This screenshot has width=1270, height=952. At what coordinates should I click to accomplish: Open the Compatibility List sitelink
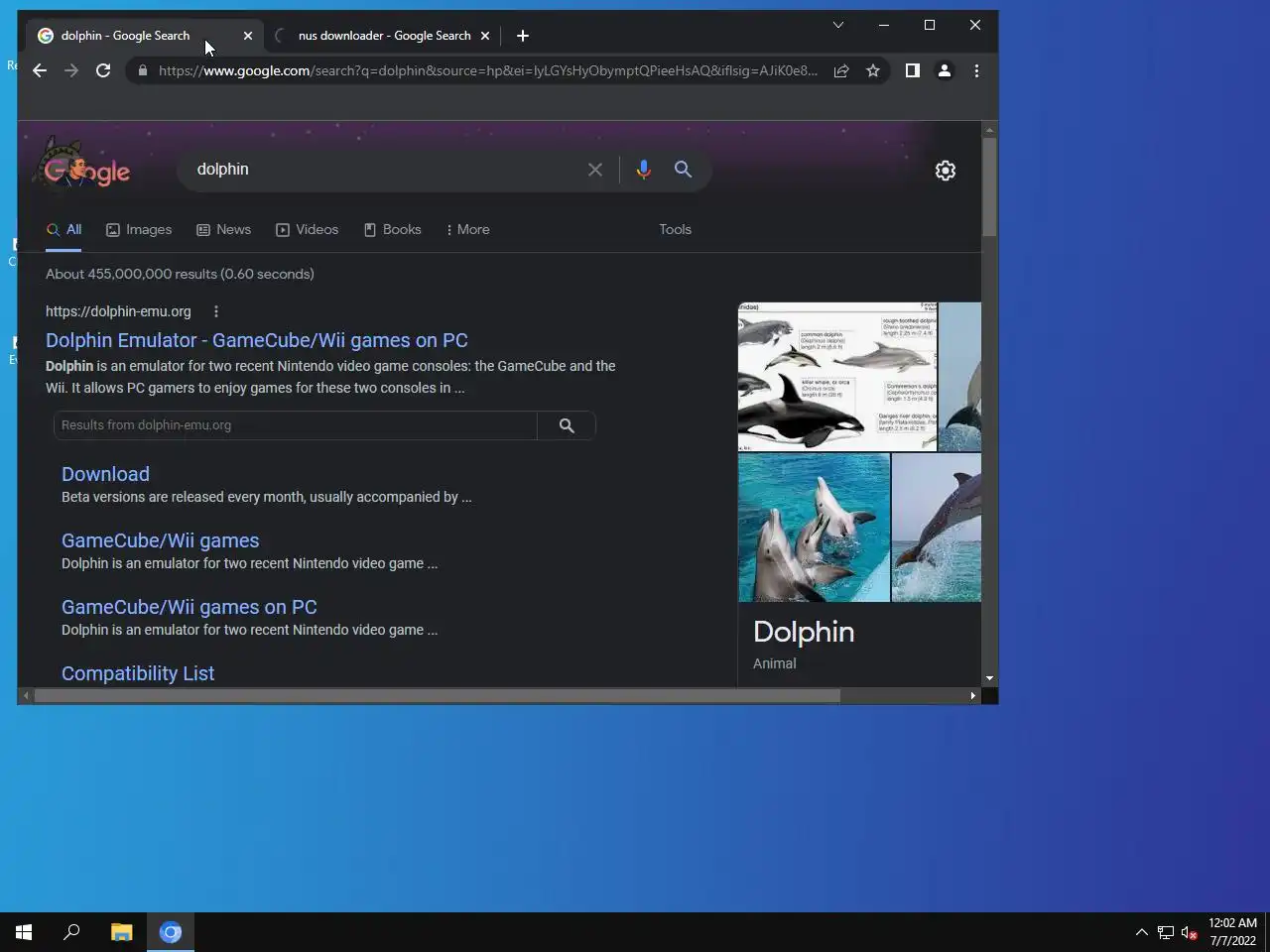[x=138, y=673]
